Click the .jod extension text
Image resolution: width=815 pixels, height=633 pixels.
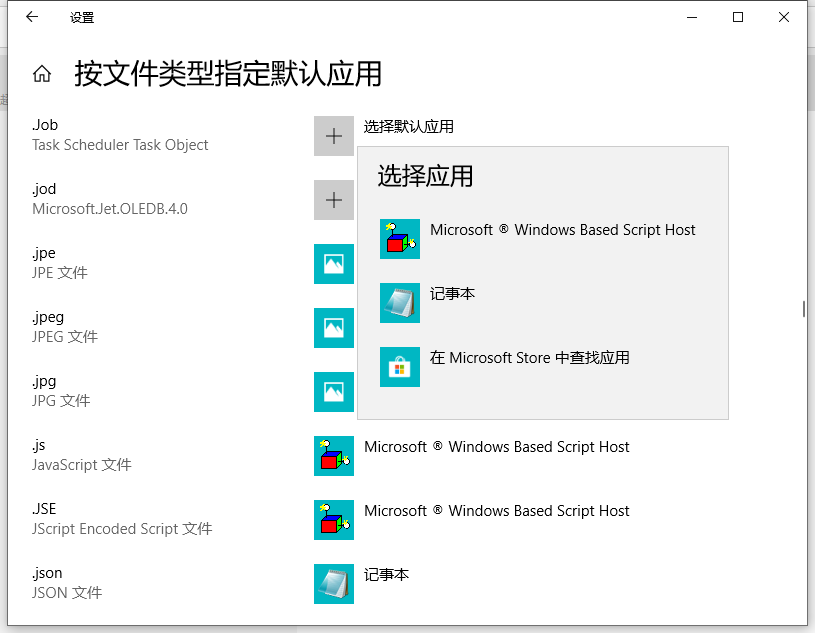coord(44,189)
